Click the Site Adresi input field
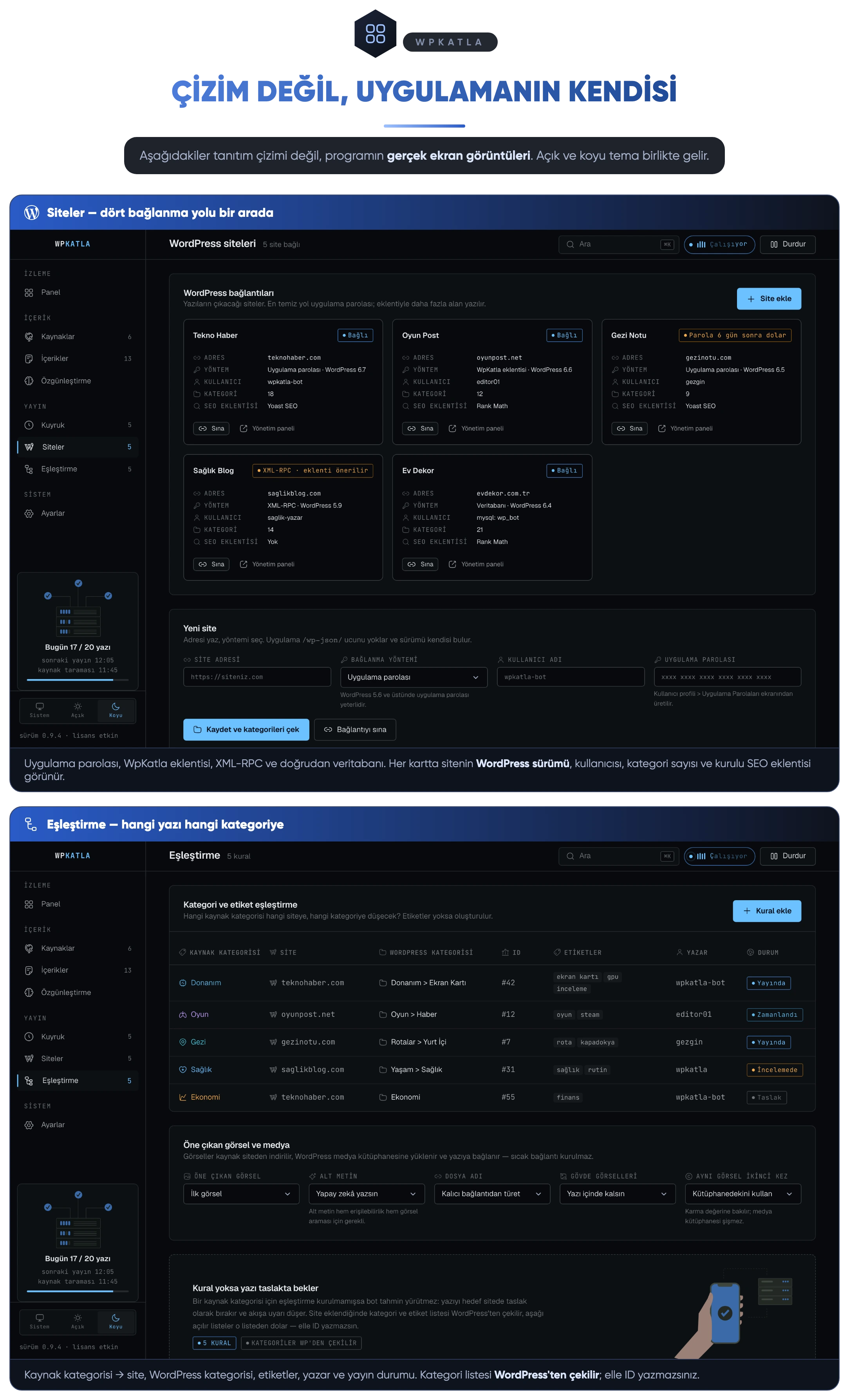 257,677
